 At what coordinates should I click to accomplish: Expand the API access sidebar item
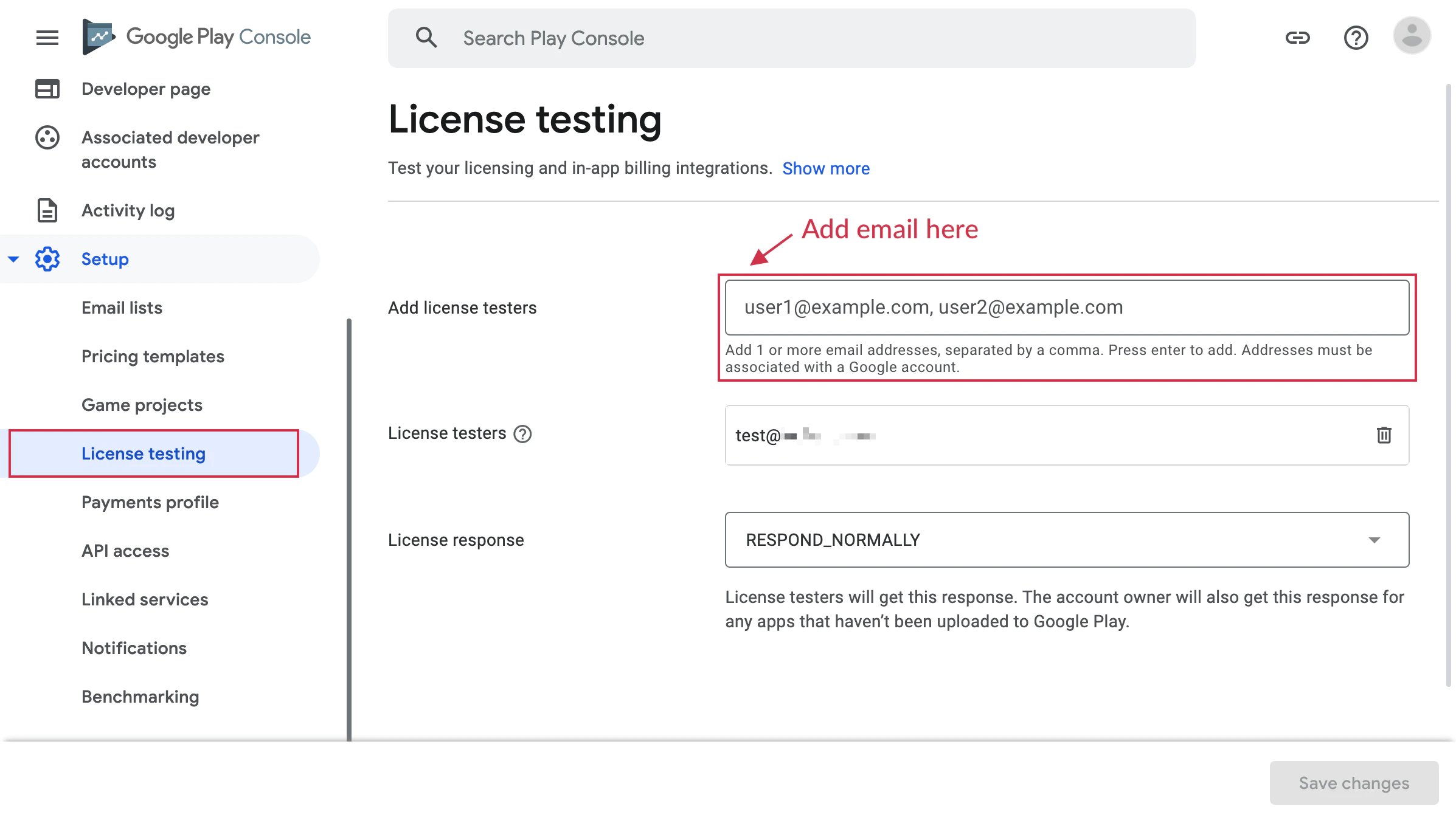(125, 551)
